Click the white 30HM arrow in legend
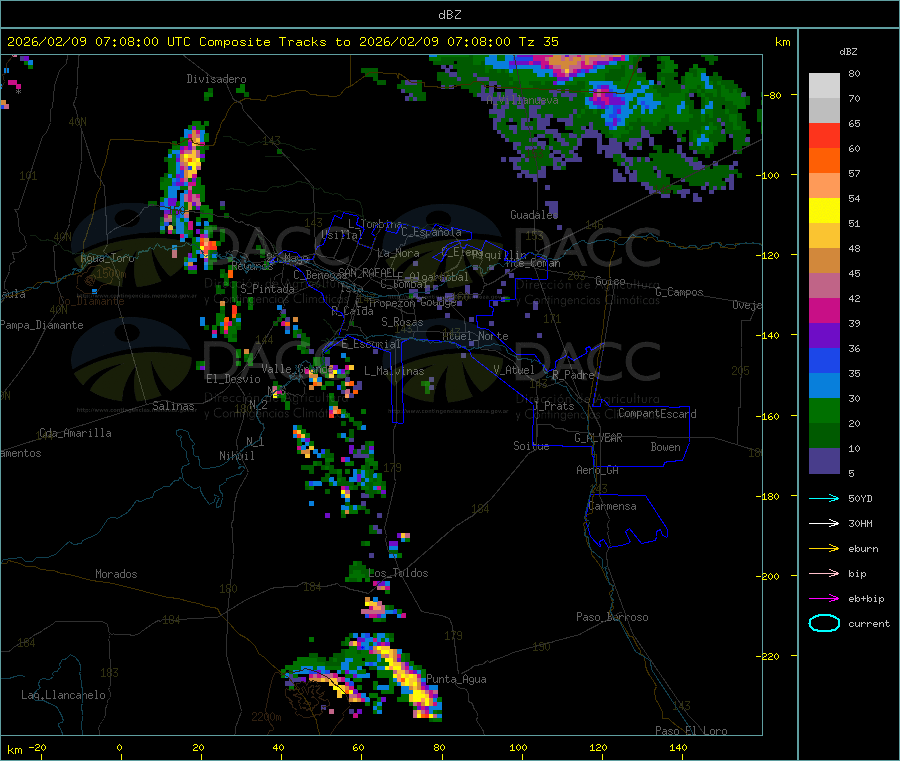Image resolution: width=900 pixels, height=761 pixels. [x=824, y=523]
